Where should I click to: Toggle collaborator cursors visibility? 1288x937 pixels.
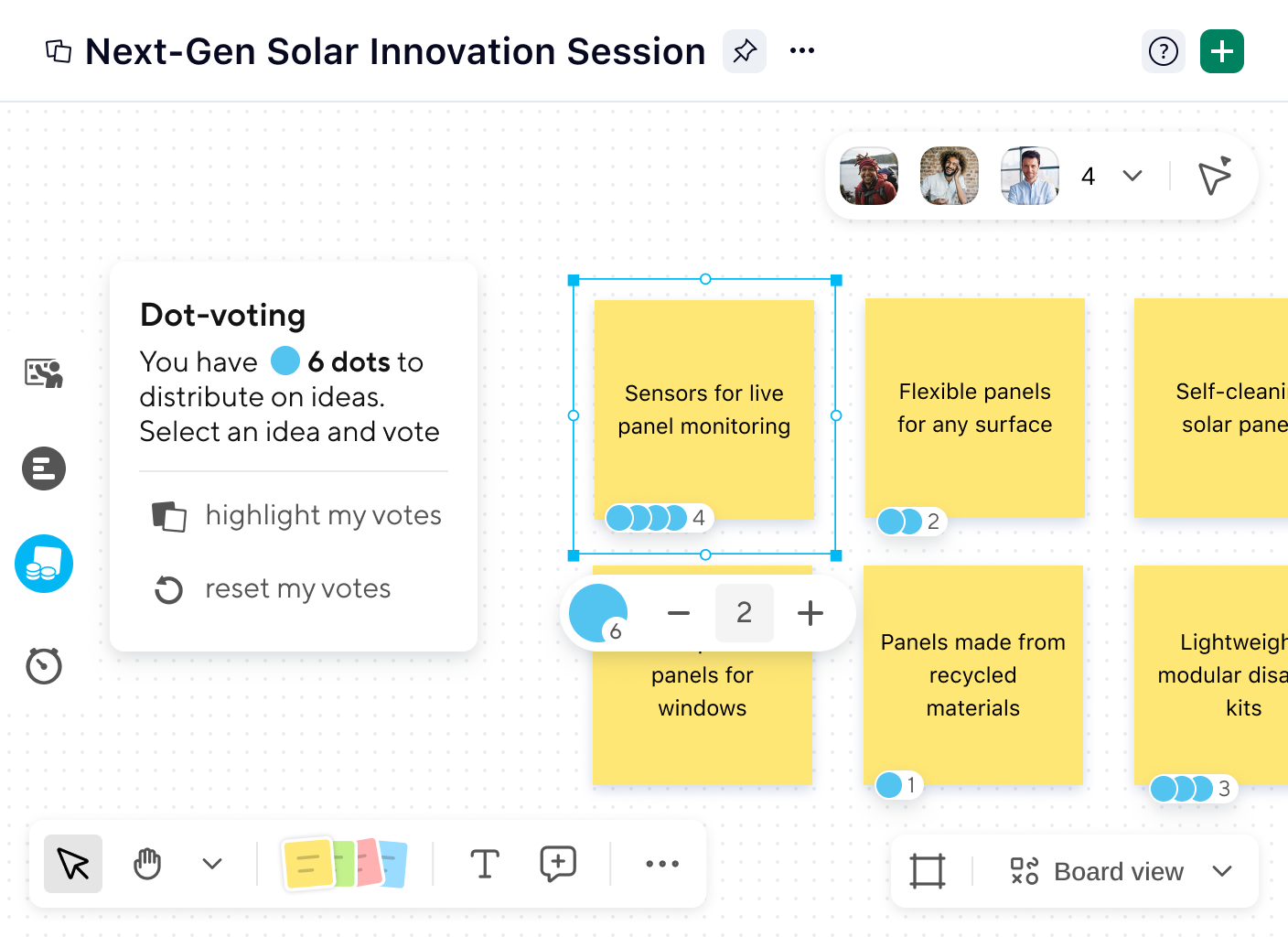[x=1213, y=176]
